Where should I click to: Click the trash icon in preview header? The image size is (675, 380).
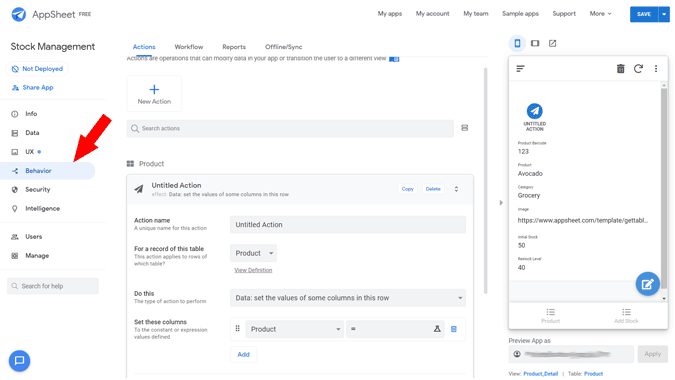621,69
